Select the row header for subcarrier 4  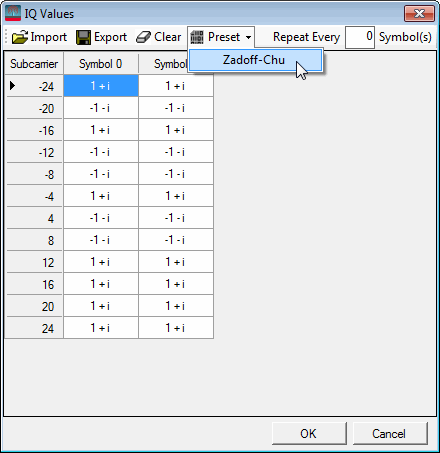click(34, 218)
